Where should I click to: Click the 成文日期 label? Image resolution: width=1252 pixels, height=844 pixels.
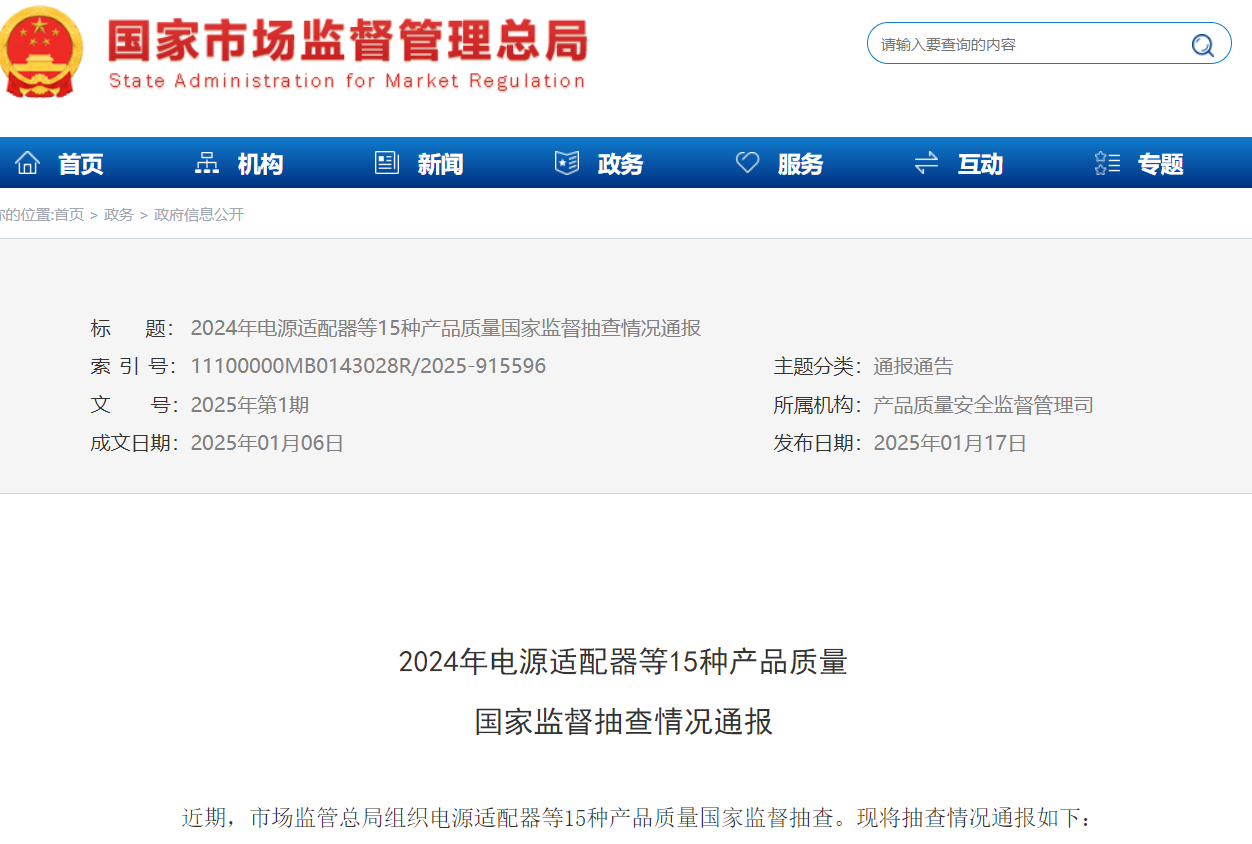[x=132, y=443]
